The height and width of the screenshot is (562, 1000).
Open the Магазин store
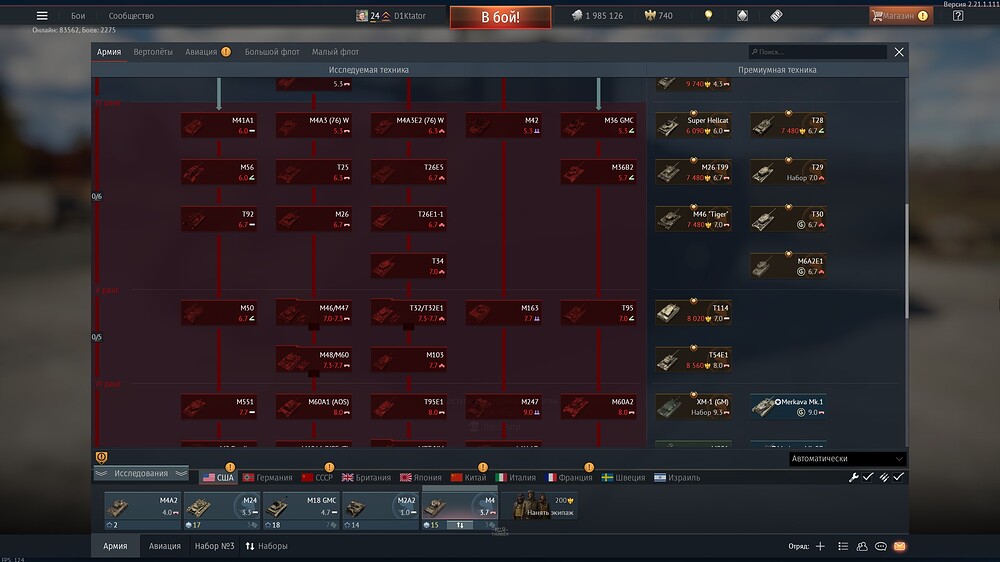point(901,16)
